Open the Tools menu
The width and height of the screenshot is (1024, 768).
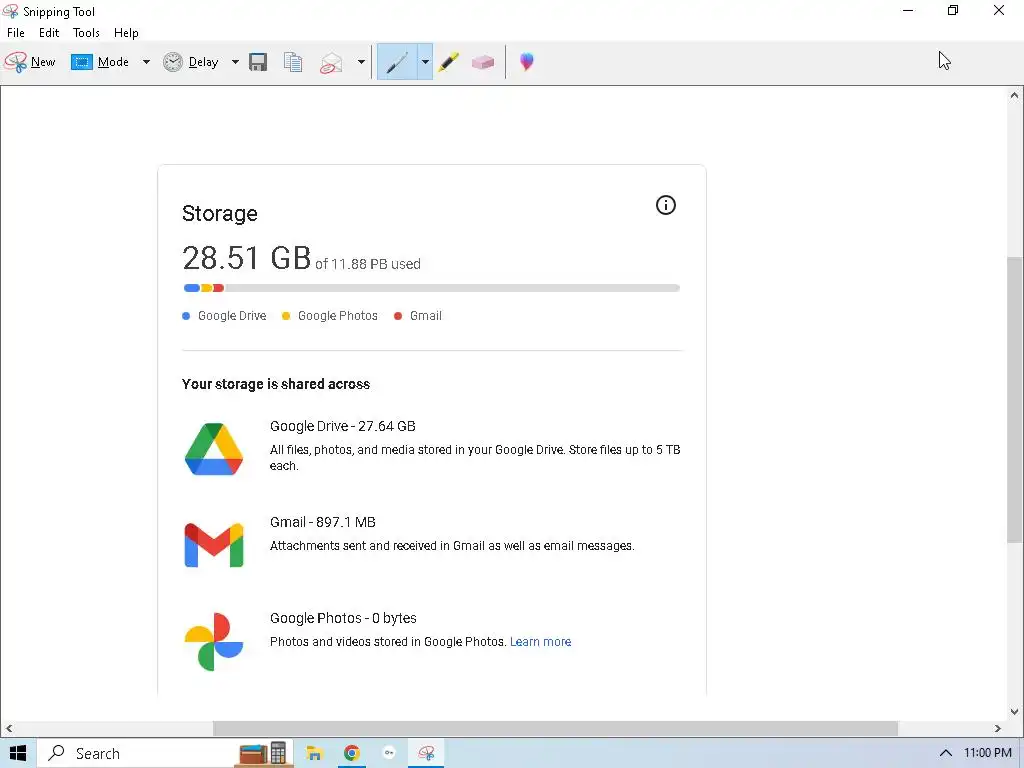(x=86, y=33)
